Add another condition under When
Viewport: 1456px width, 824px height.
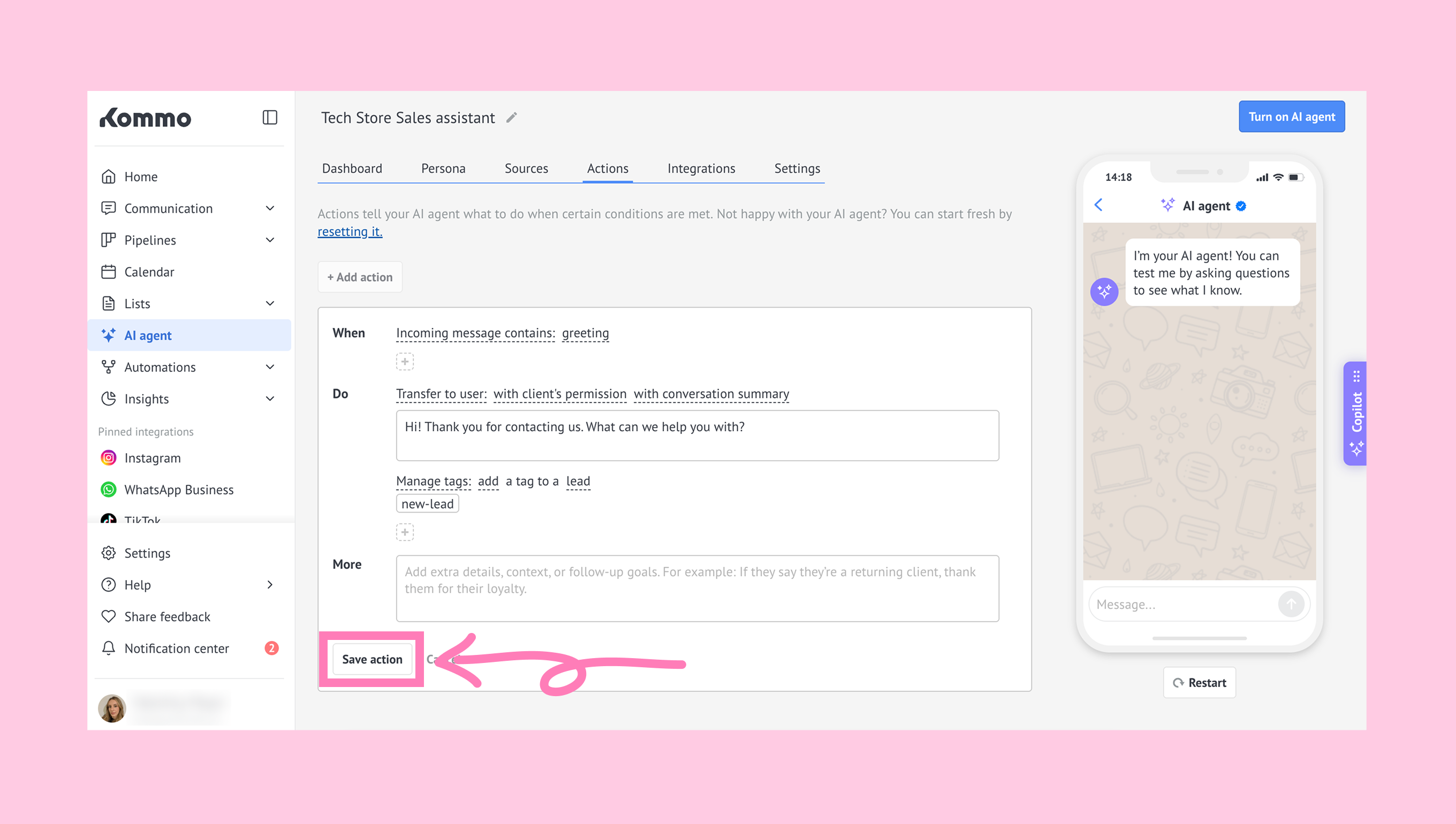point(404,361)
